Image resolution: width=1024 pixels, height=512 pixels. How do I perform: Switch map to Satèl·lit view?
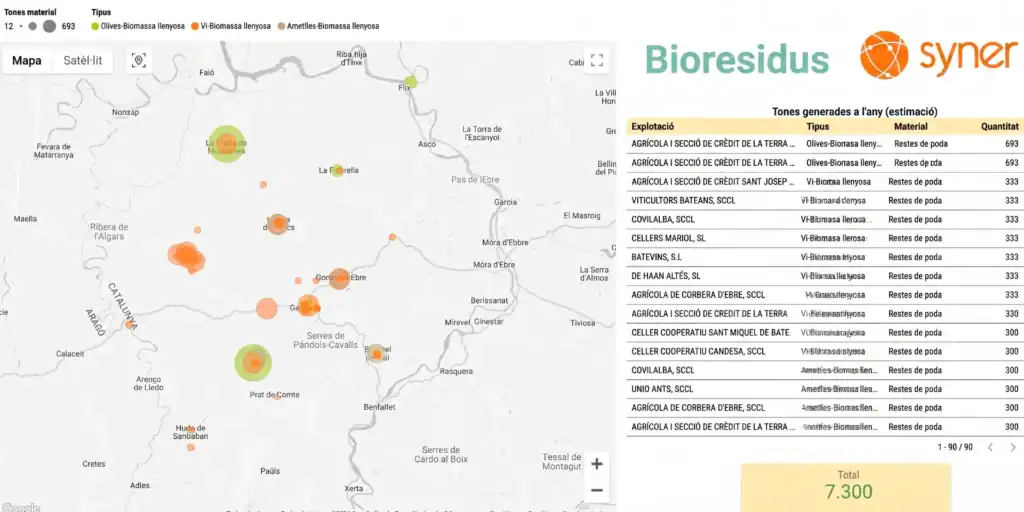[82, 61]
